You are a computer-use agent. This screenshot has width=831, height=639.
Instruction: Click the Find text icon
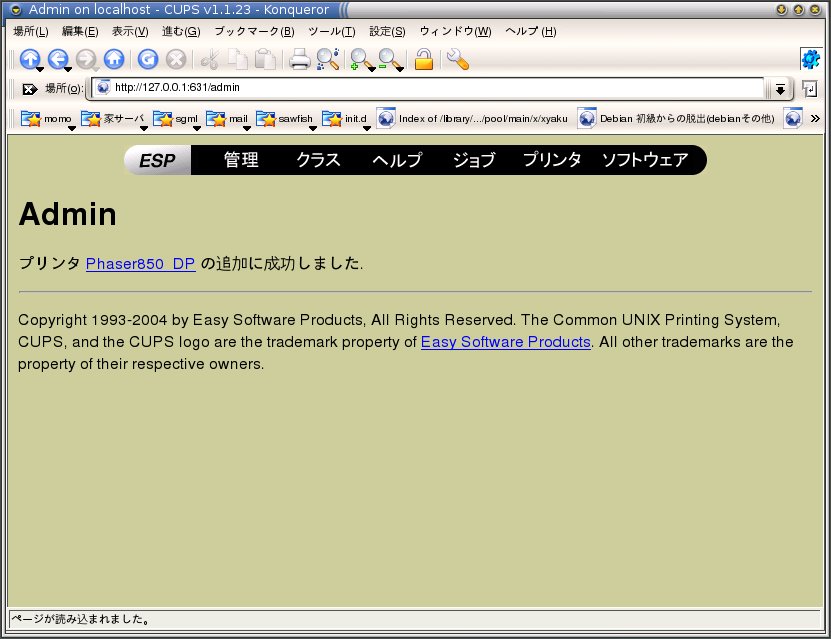point(327,59)
